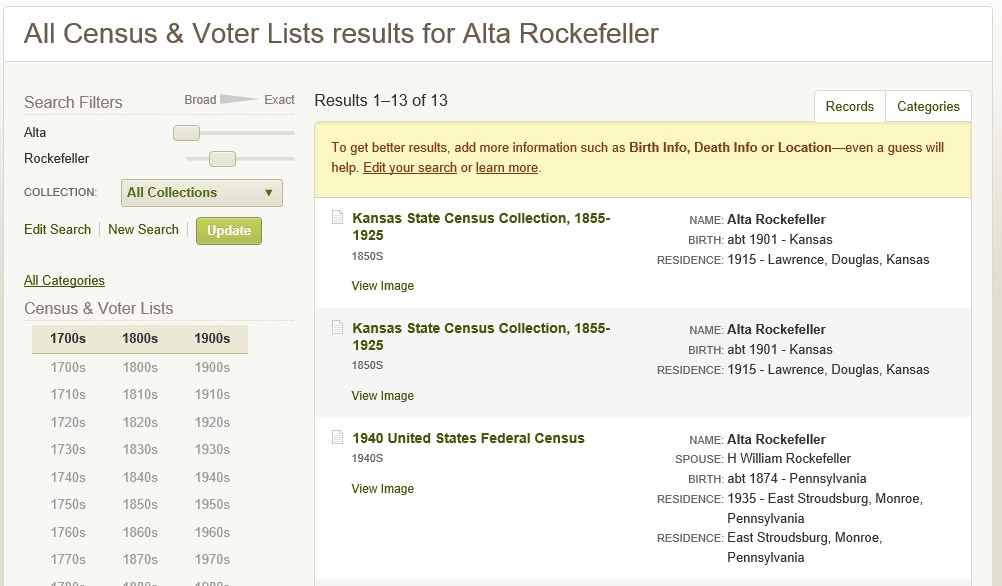This screenshot has width=1002, height=586.
Task: Click document icon beside first Kansas State Census result
Action: click(x=337, y=217)
